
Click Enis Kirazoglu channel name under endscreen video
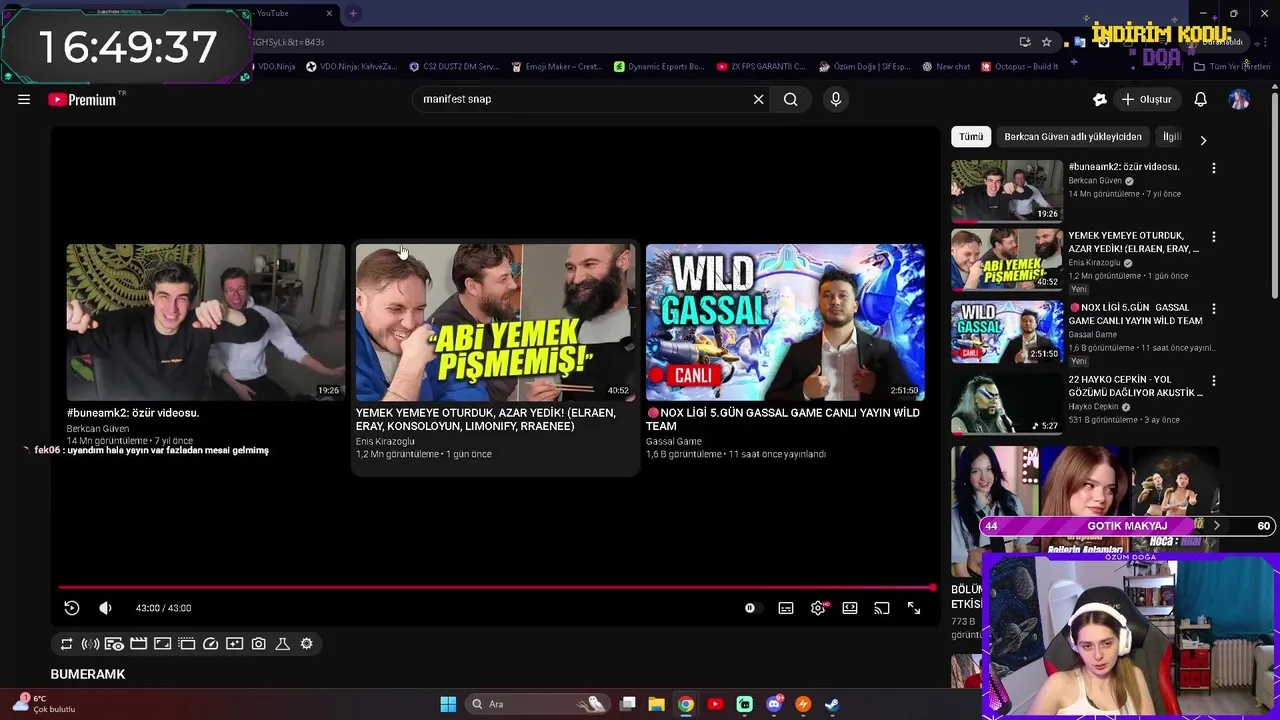tap(385, 441)
